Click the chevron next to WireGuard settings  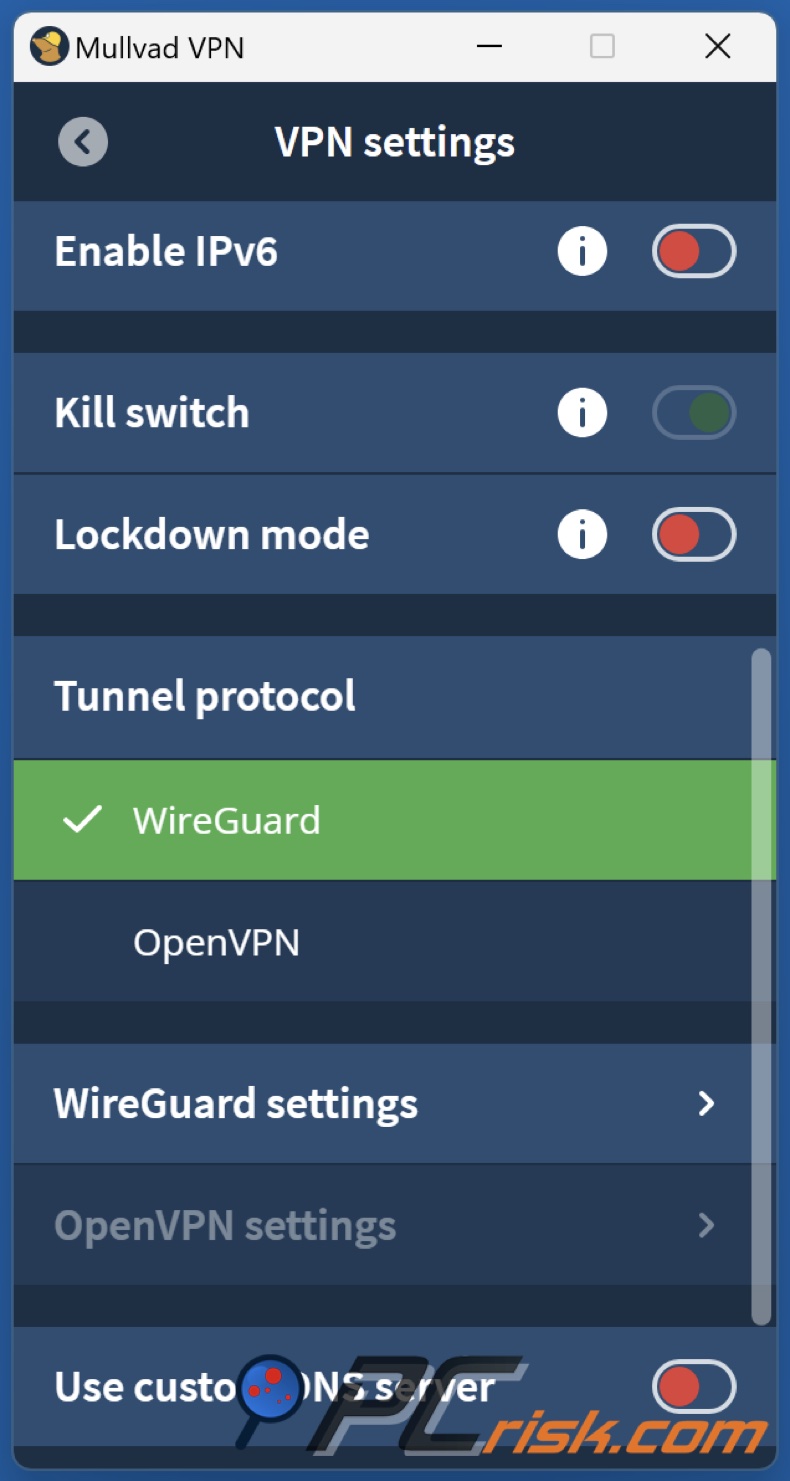(x=707, y=1104)
